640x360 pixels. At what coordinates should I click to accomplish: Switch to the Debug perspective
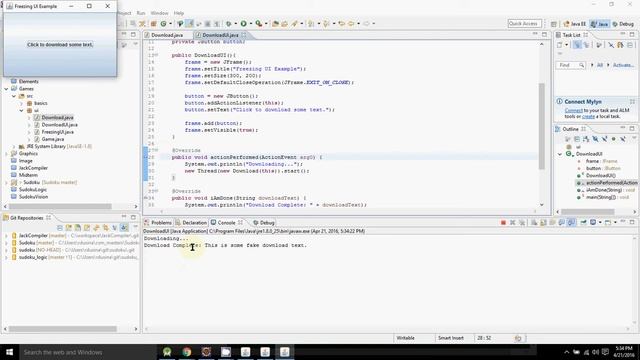[x=622, y=24]
